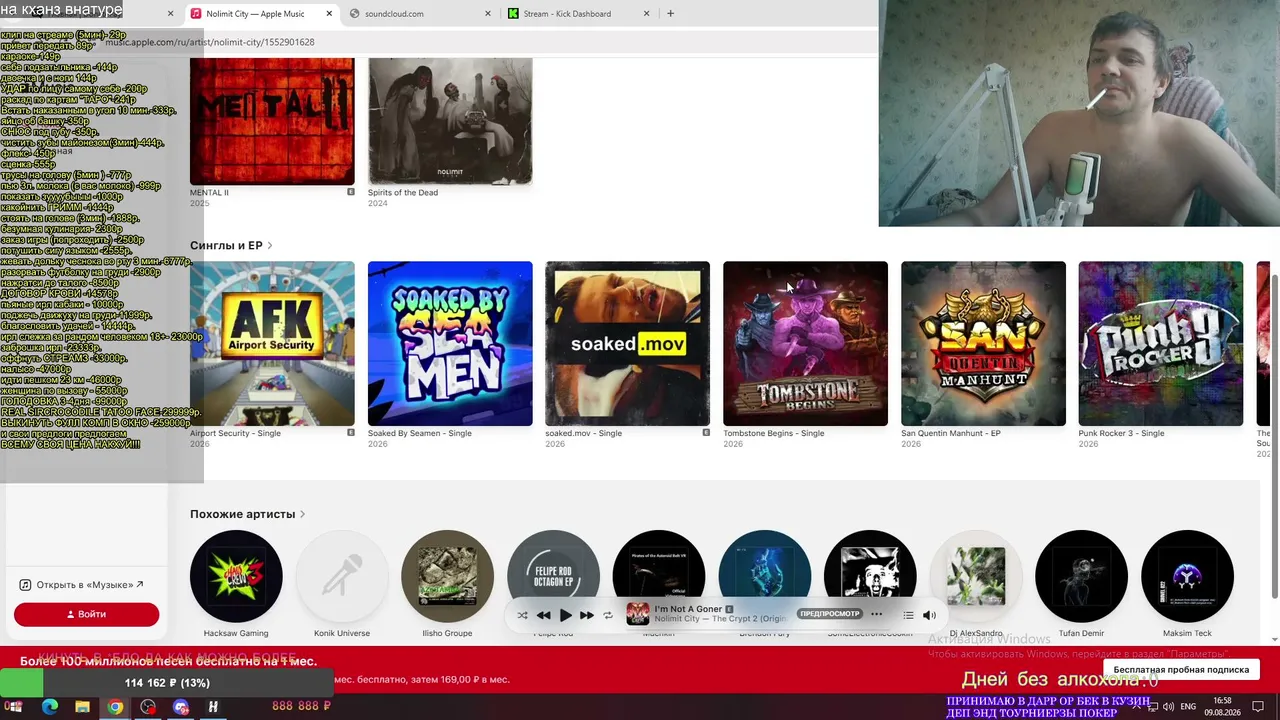The height and width of the screenshot is (720, 1280).
Task: Click the Войти sign-in button
Action: click(x=86, y=614)
